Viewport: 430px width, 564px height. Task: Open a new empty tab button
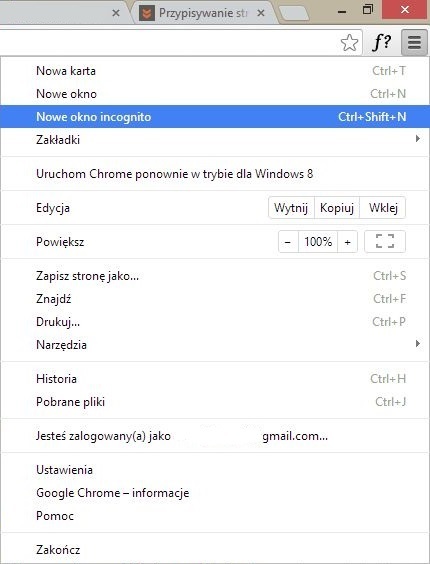(x=294, y=14)
